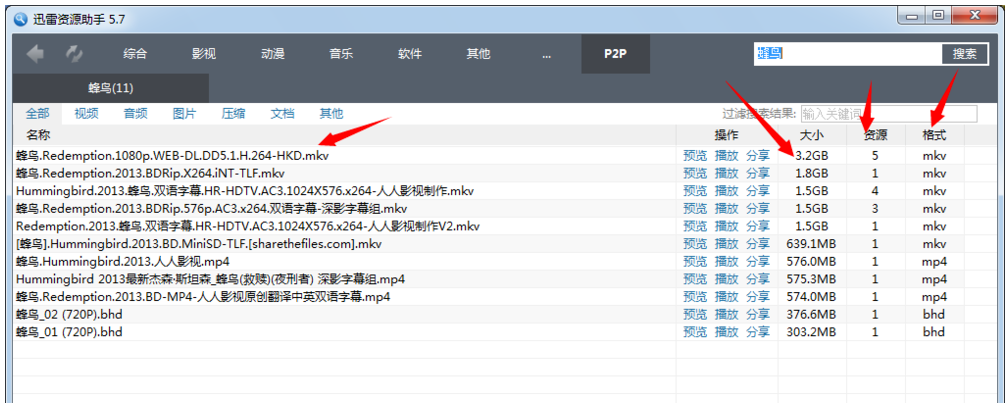Click resource count 4 in HR-HDTV row

(x=876, y=191)
